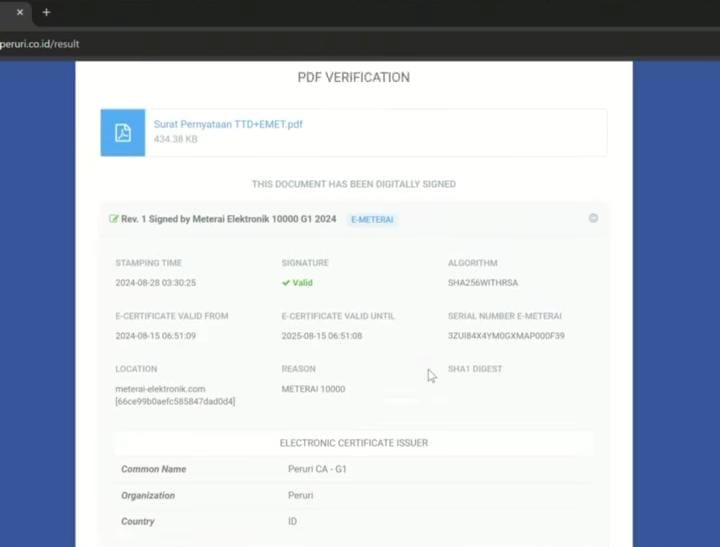Collapse the Rev. 1 signature panel
The height and width of the screenshot is (547, 720).
tap(593, 218)
